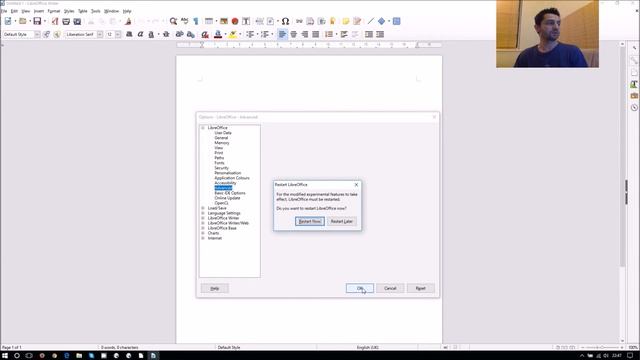The height and width of the screenshot is (360, 640).
Task: Click the Windows Start button
Action: 5,356
